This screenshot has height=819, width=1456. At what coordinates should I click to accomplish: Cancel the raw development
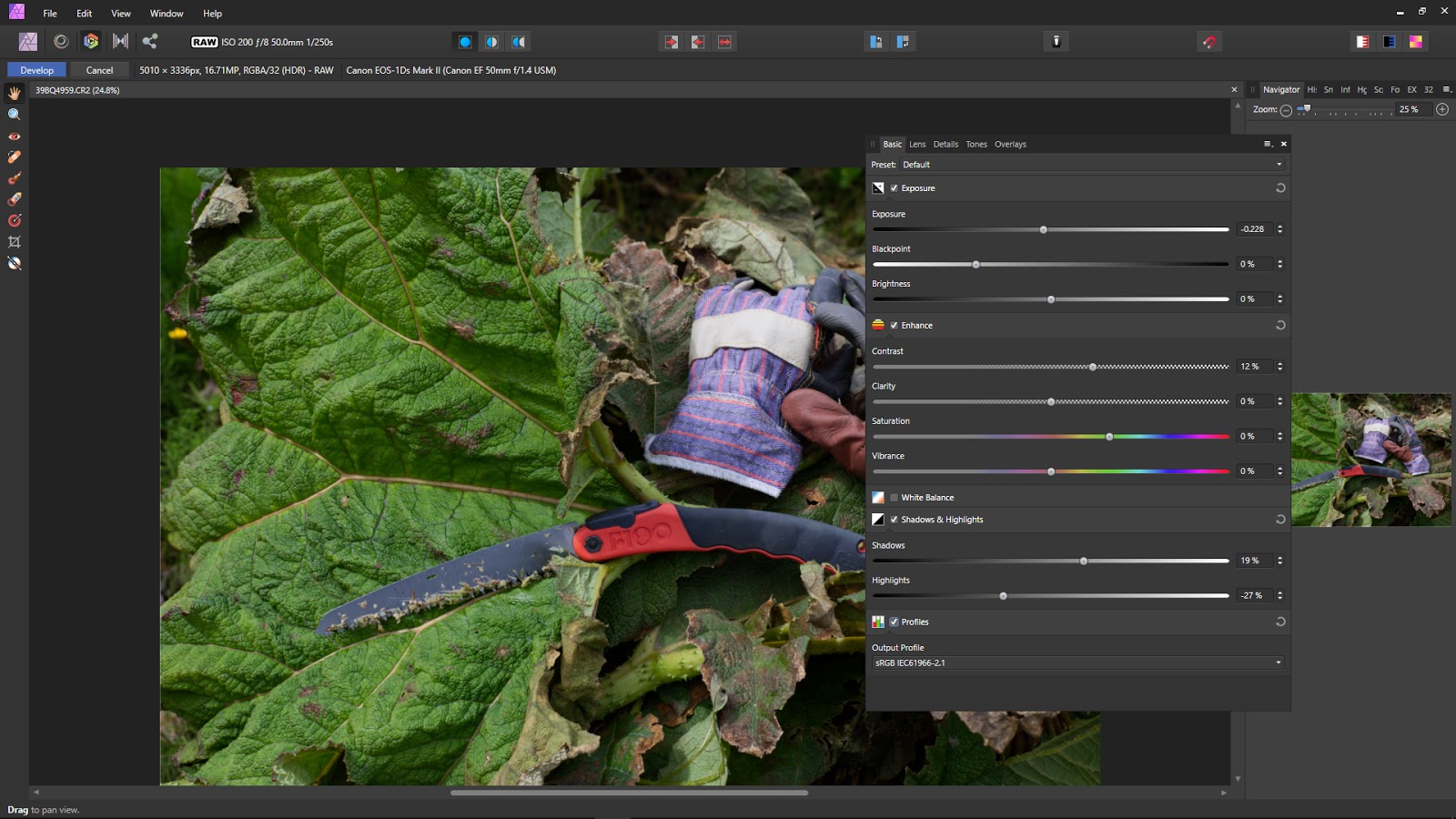coord(99,69)
